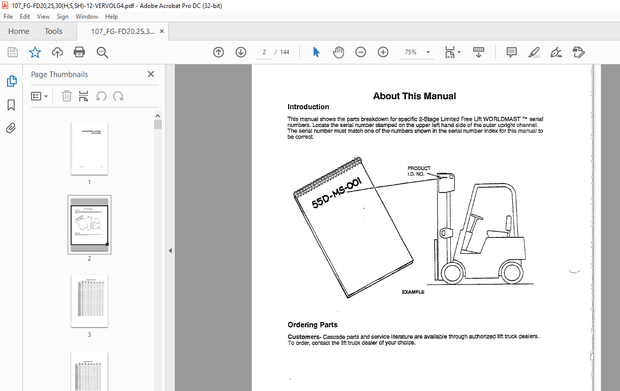Rotate page clockwise in thumbnails panel

coord(118,96)
